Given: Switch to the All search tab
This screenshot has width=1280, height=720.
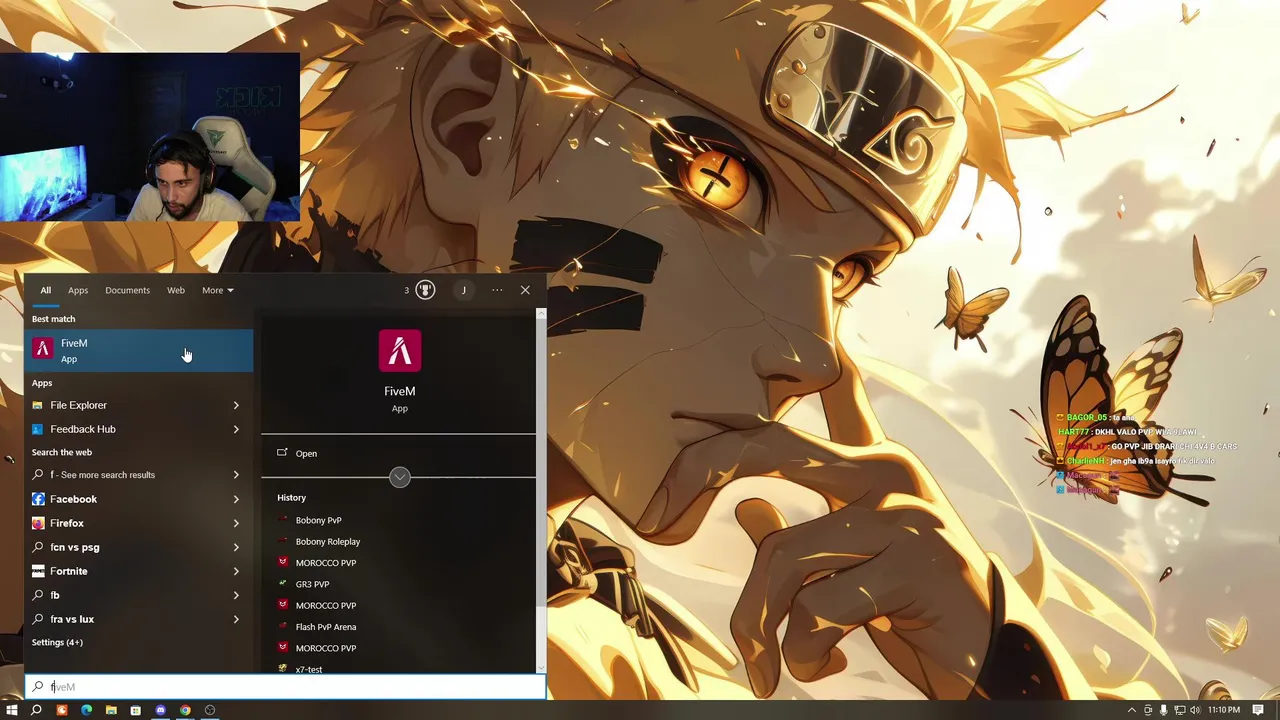Looking at the screenshot, I should (x=45, y=290).
